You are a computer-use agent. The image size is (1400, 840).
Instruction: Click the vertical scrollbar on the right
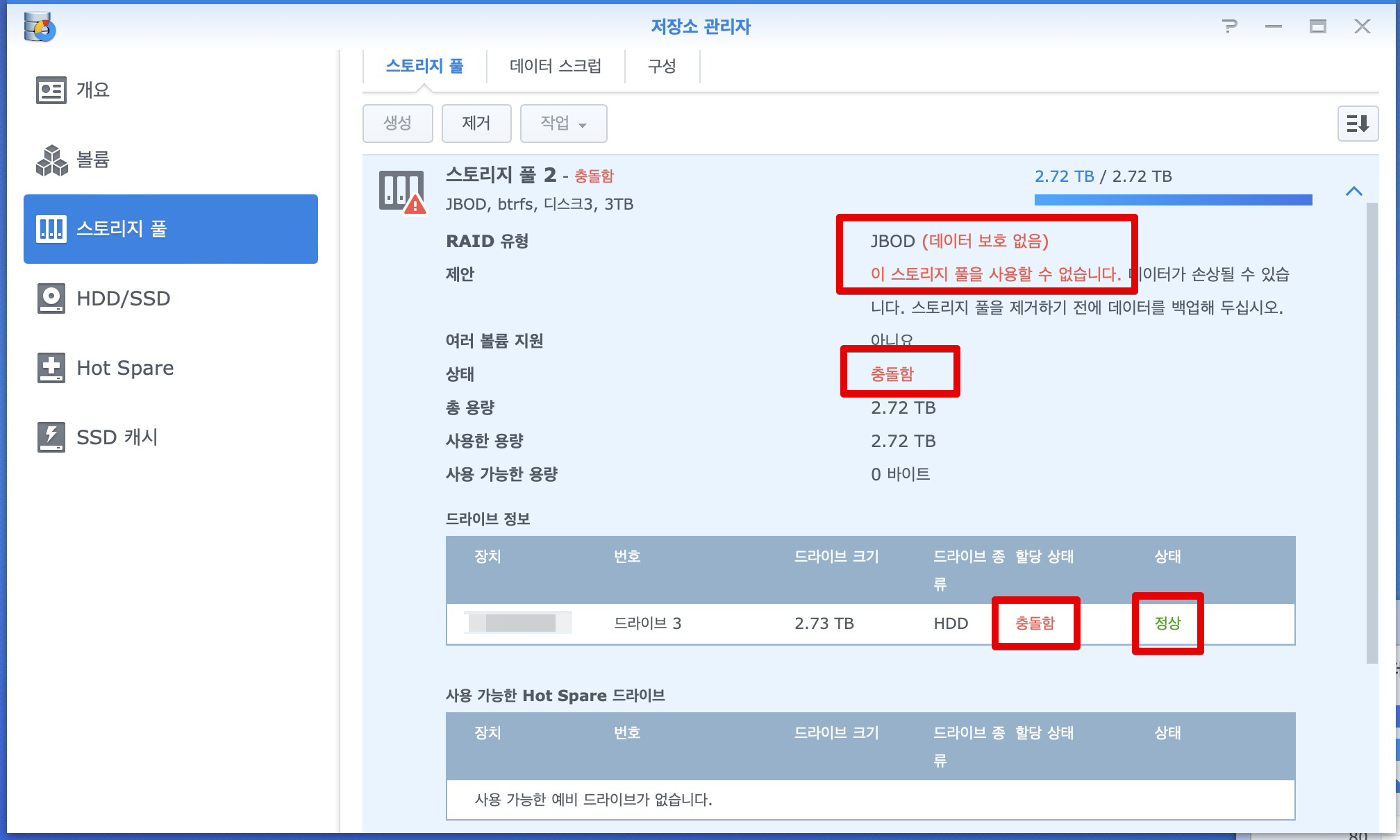point(1371,430)
